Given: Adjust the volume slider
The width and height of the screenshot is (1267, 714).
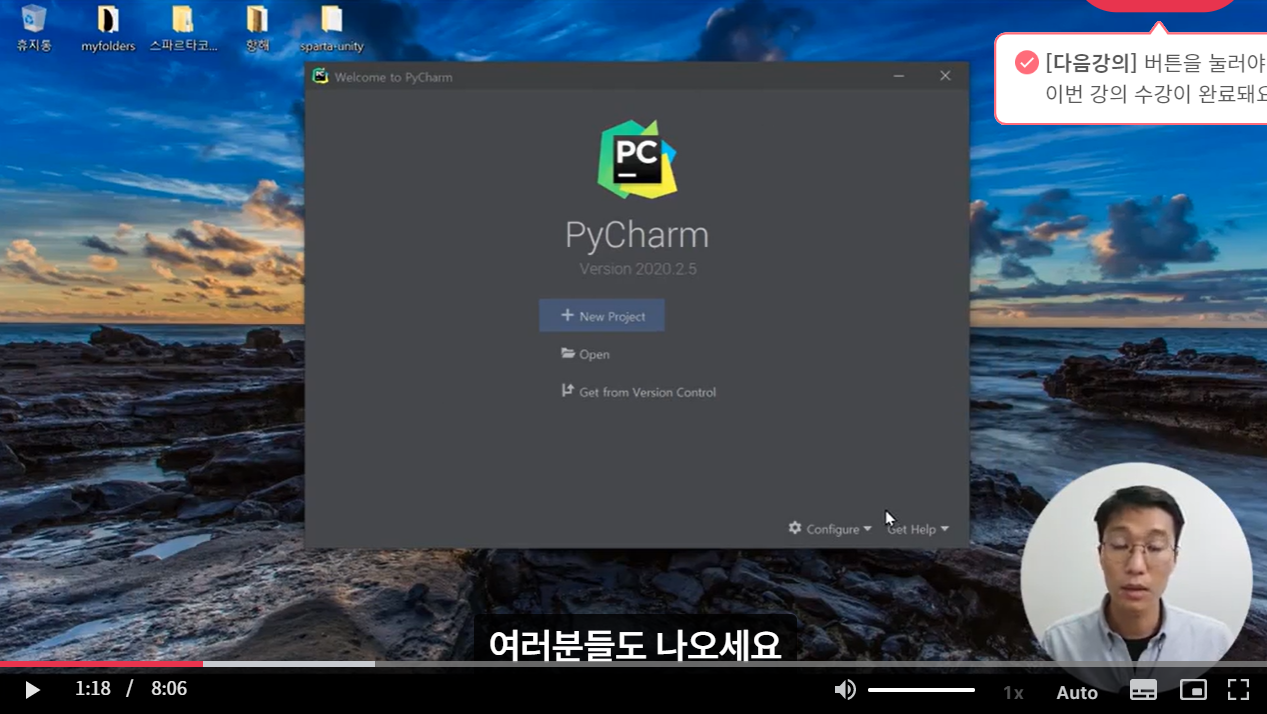Looking at the screenshot, I should point(921,690).
